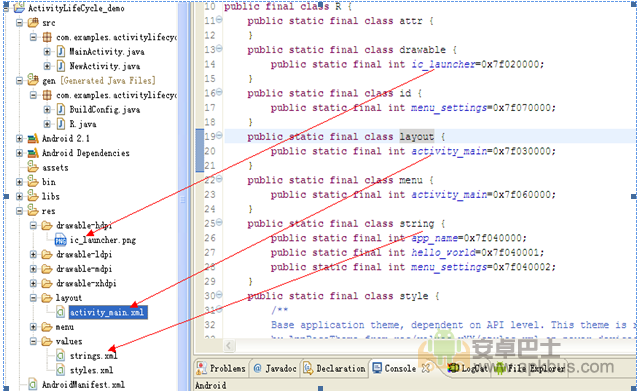This screenshot has width=637, height=391.
Task: Open the Javadoc tab
Action: (x=275, y=368)
